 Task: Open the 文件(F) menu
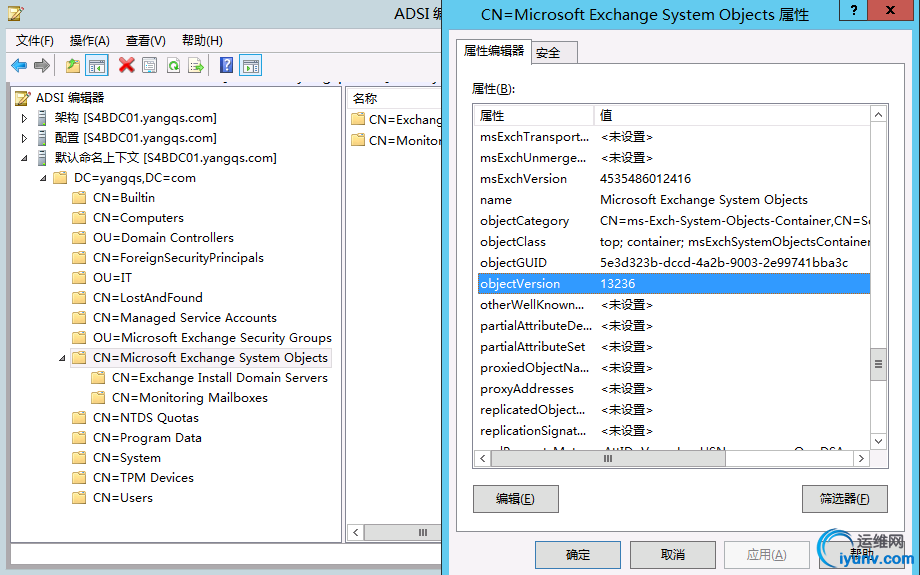(35, 40)
